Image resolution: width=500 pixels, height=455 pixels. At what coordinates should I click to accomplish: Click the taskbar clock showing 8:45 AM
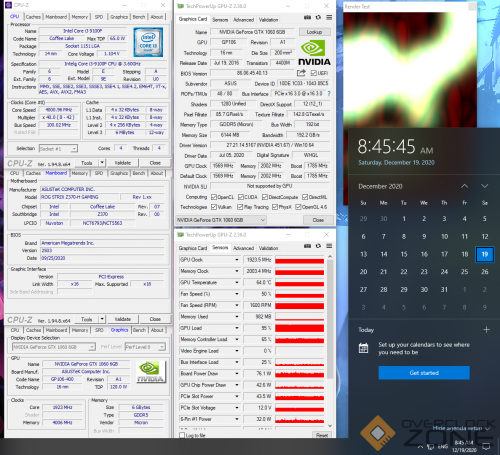tap(465, 446)
